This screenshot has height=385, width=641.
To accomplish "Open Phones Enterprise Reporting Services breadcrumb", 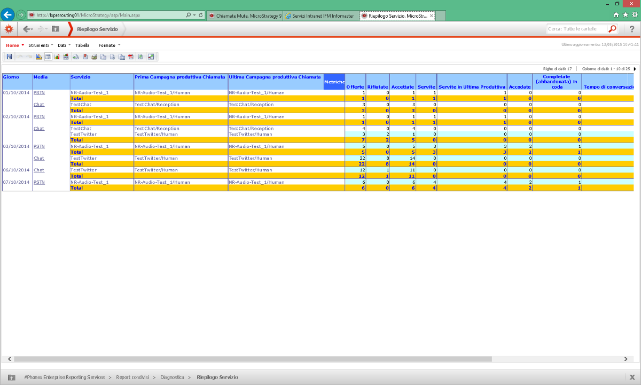I will tap(65, 377).
